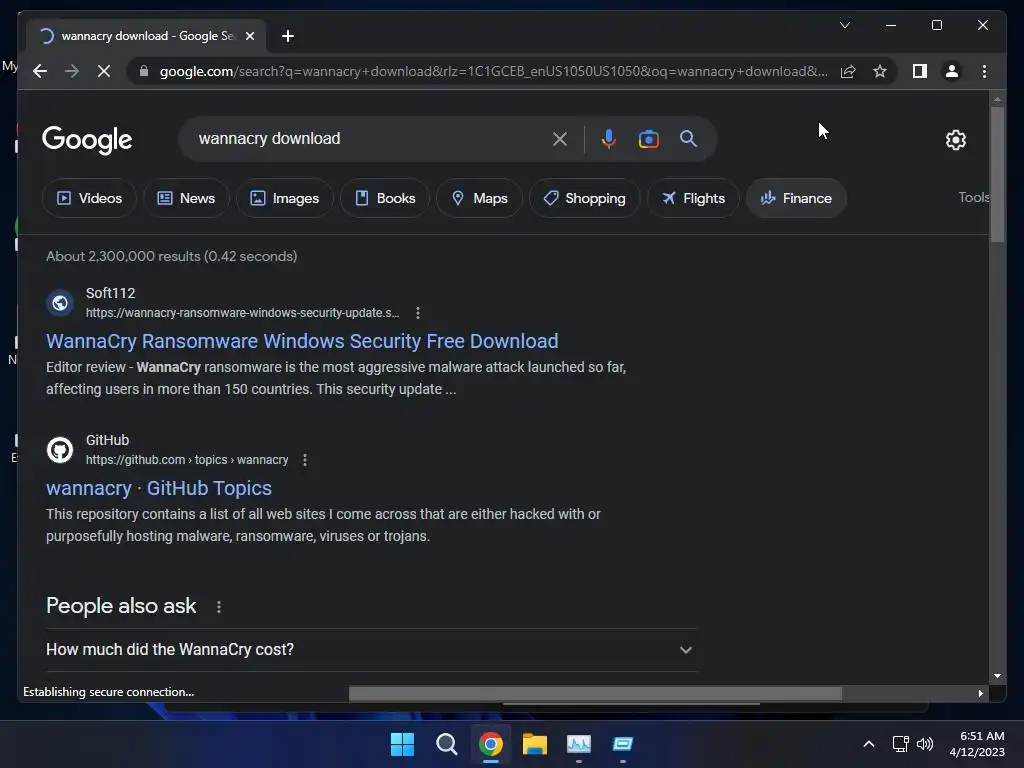Viewport: 1024px width, 768px height.
Task: Filter results by Images
Action: 285,198
